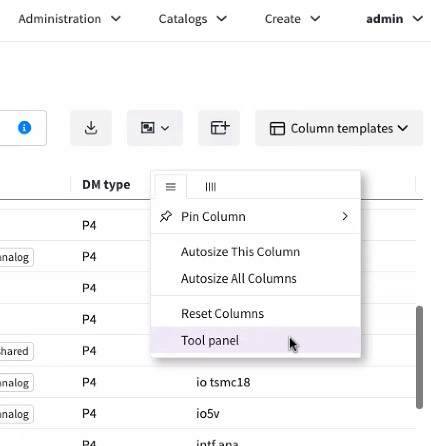Open the Create menu
This screenshot has height=446, width=431.
click(x=292, y=19)
